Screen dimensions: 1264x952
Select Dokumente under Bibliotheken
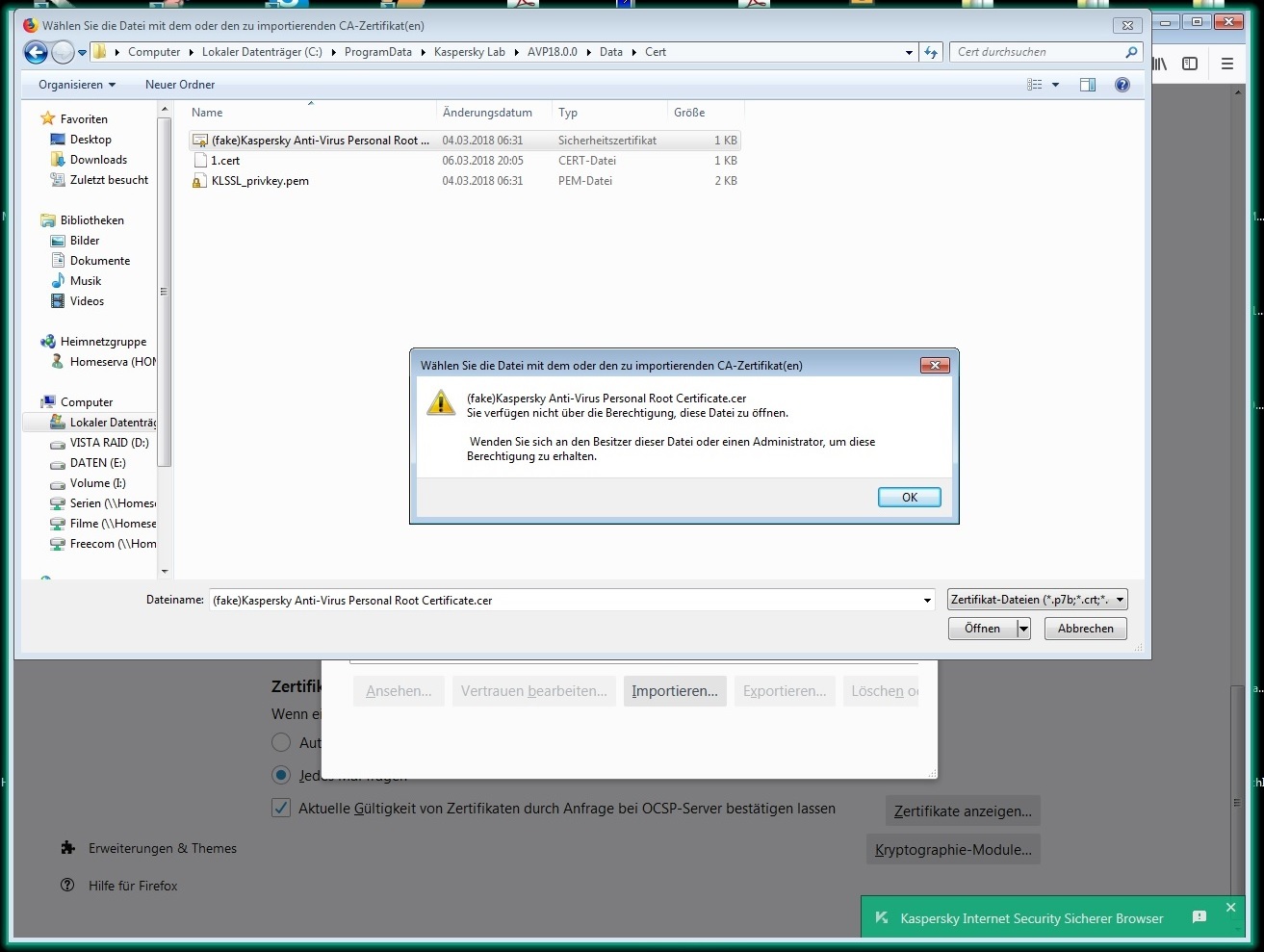coord(100,261)
